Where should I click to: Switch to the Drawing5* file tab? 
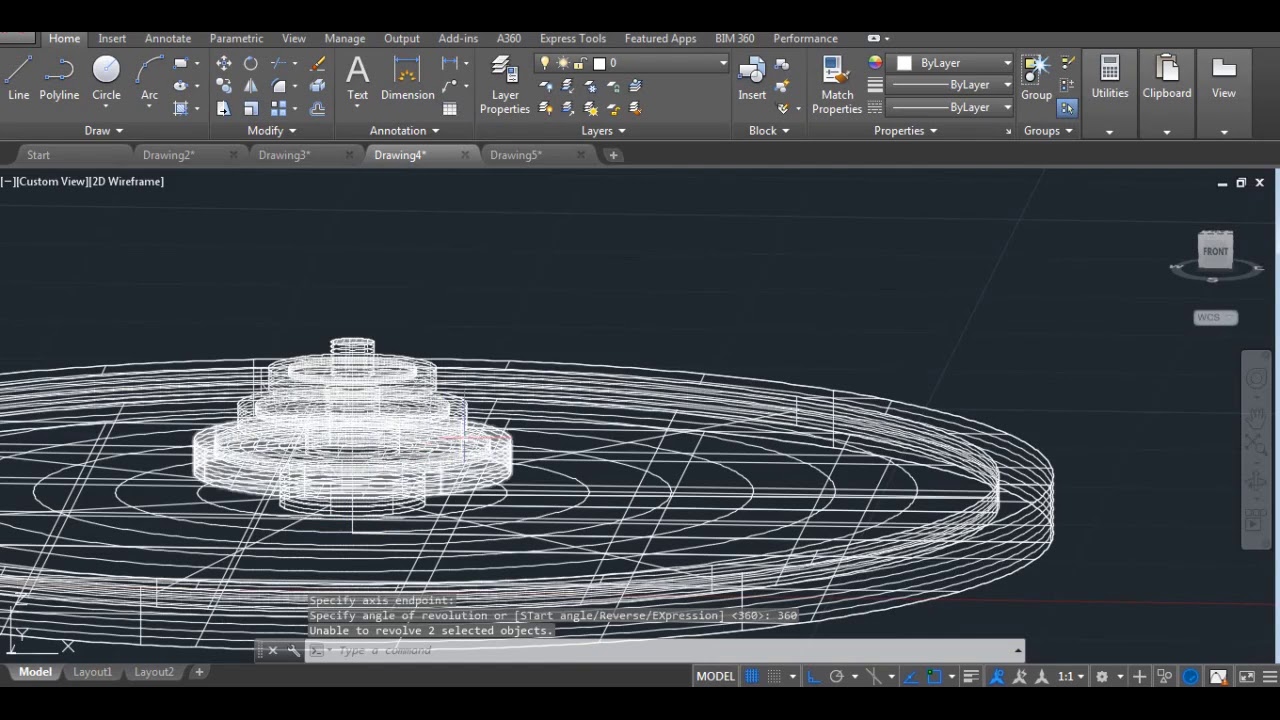tap(516, 155)
